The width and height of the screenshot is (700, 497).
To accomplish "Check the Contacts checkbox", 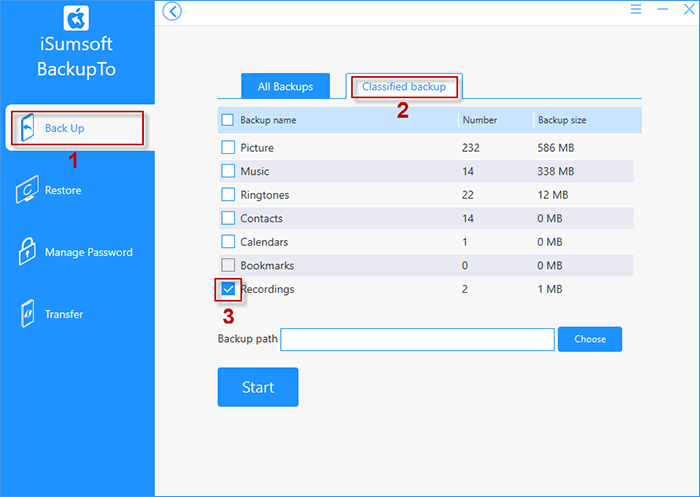I will point(228,218).
